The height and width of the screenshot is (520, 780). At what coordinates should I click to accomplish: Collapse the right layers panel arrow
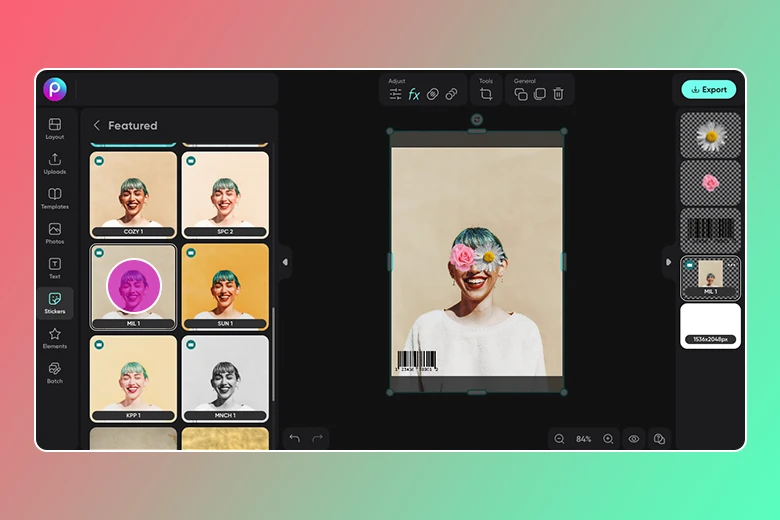coord(668,262)
